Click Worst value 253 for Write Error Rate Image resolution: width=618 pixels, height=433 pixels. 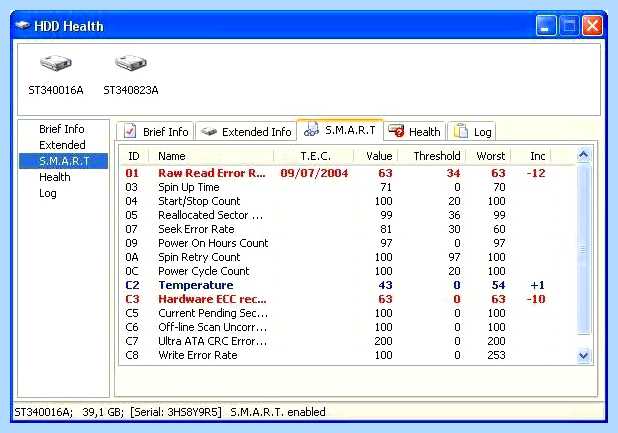(496, 355)
